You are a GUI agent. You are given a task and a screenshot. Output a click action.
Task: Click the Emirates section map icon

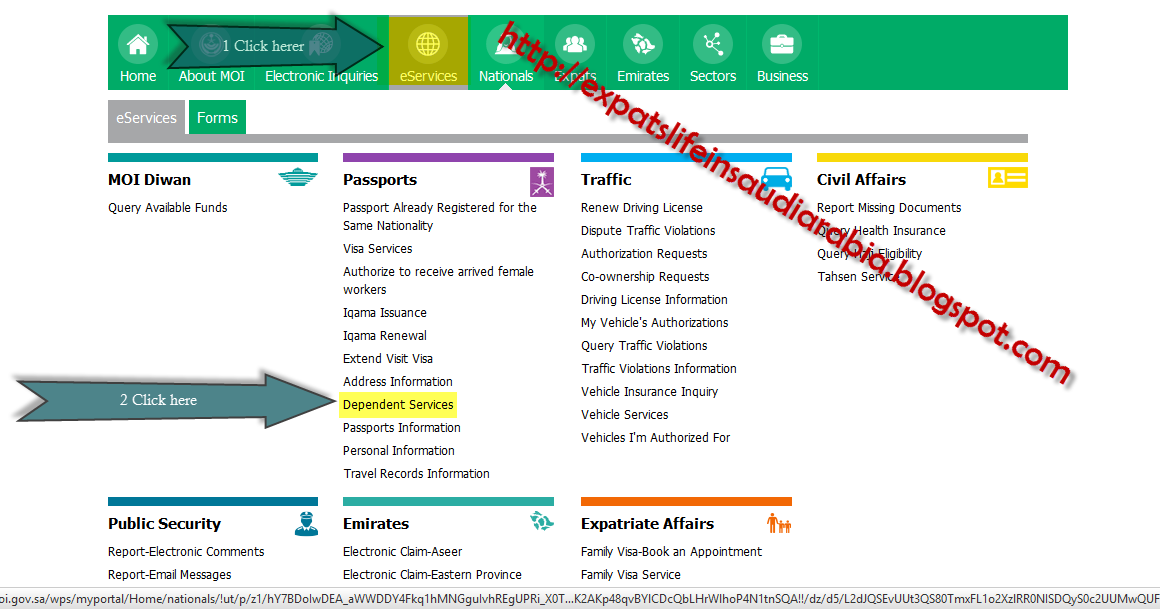click(542, 521)
